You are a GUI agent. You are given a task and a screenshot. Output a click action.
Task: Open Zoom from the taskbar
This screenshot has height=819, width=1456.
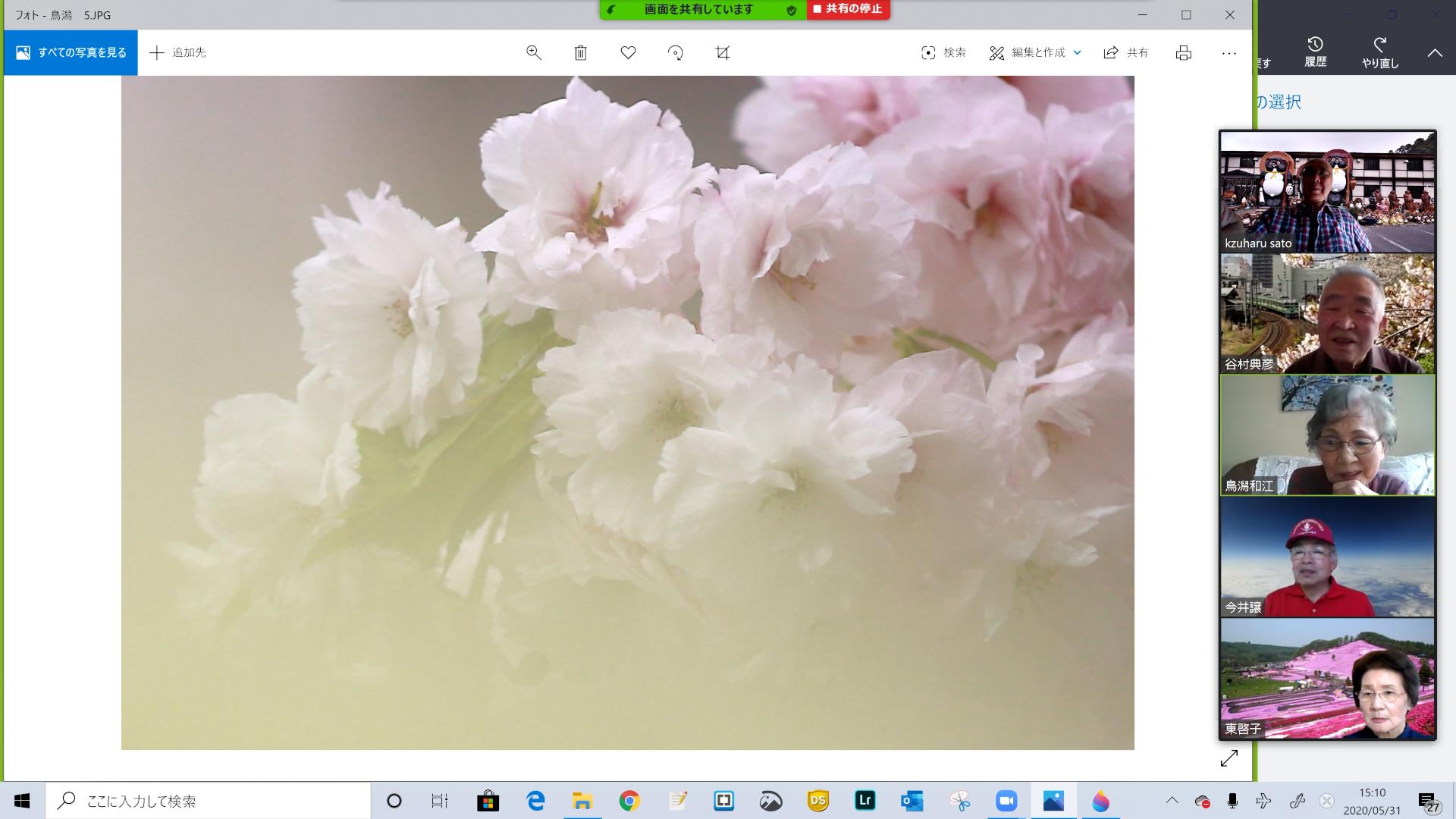pyautogui.click(x=1006, y=801)
